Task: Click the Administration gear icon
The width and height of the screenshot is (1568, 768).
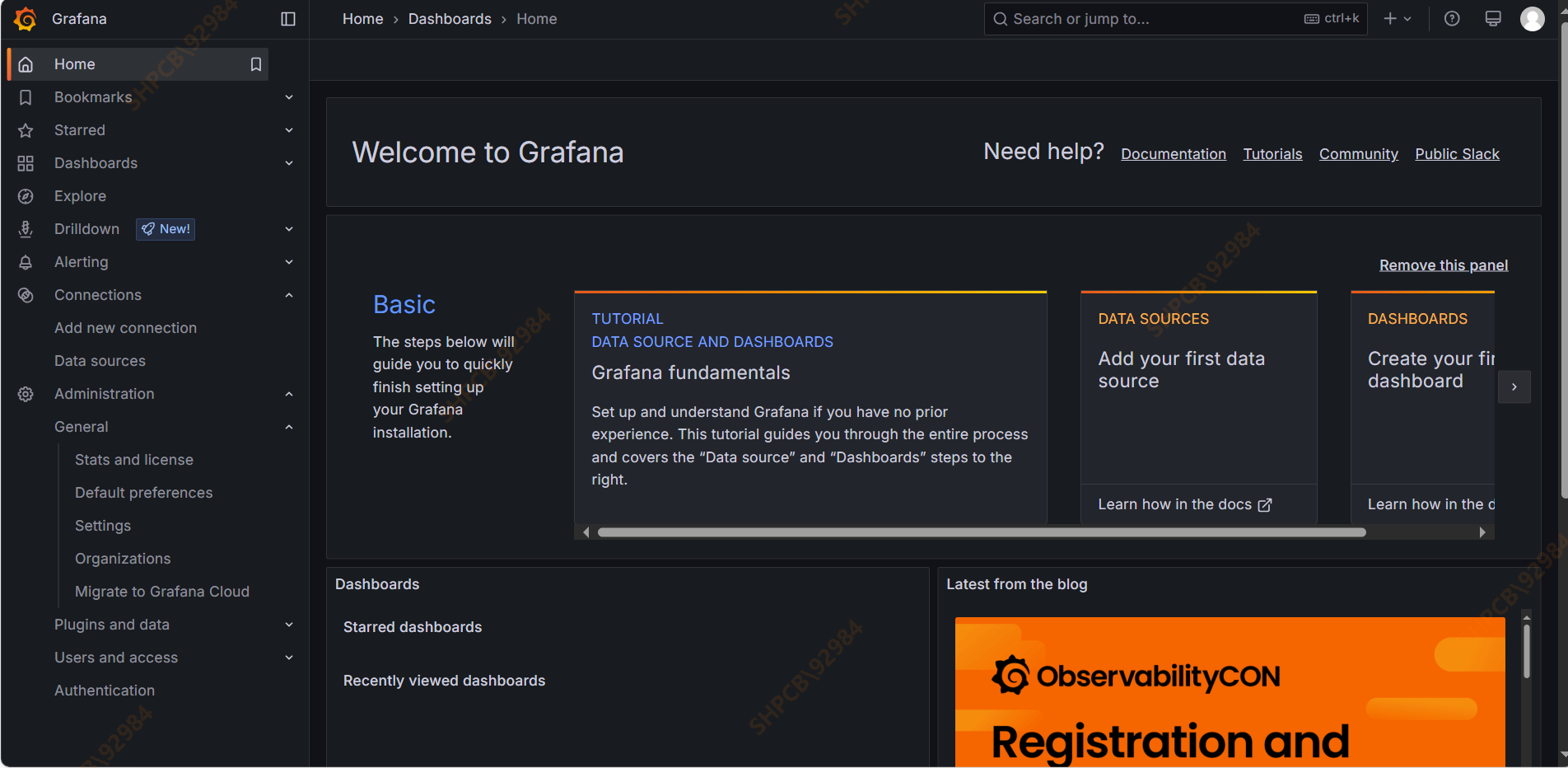Action: tap(26, 394)
